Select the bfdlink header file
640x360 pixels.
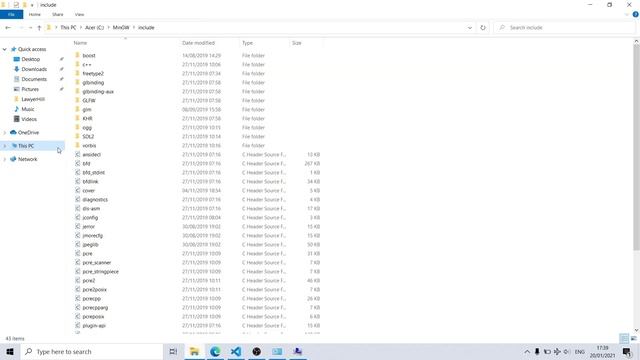pos(90,182)
